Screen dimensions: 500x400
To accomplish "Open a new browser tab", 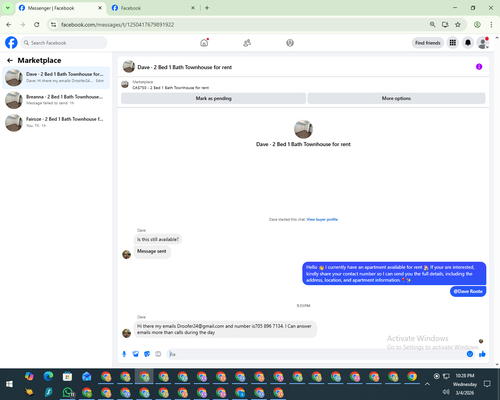I will 207,8.
